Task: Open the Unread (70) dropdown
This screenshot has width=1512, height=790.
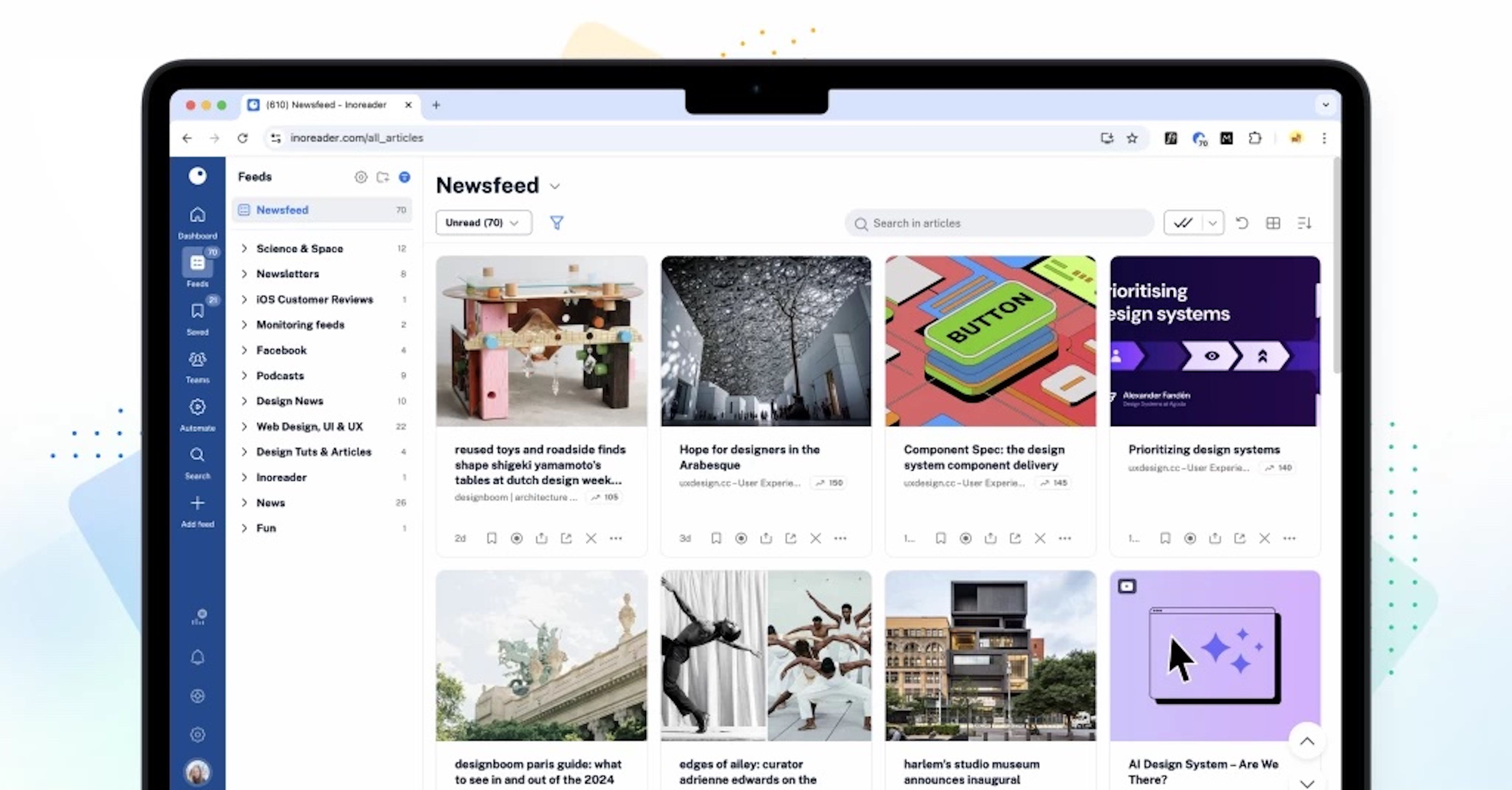Action: [x=484, y=222]
